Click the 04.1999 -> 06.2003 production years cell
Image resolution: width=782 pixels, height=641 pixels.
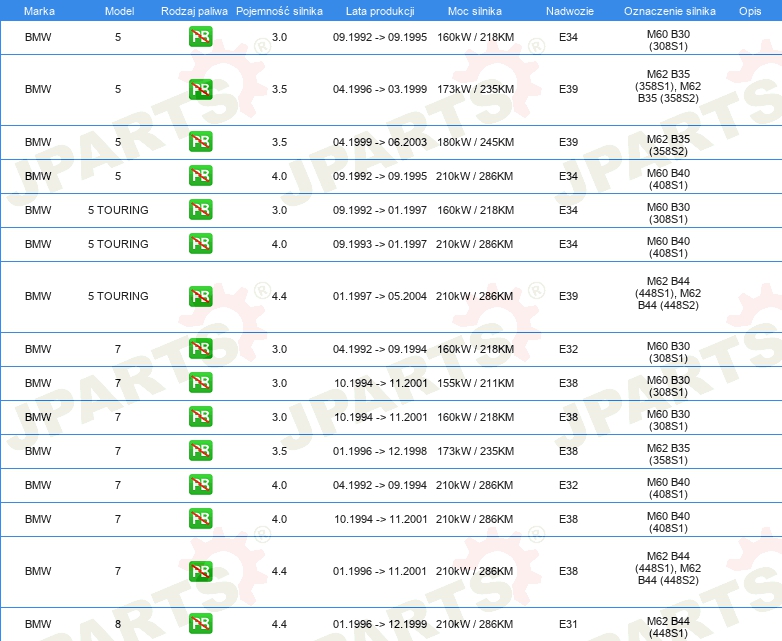(x=380, y=142)
